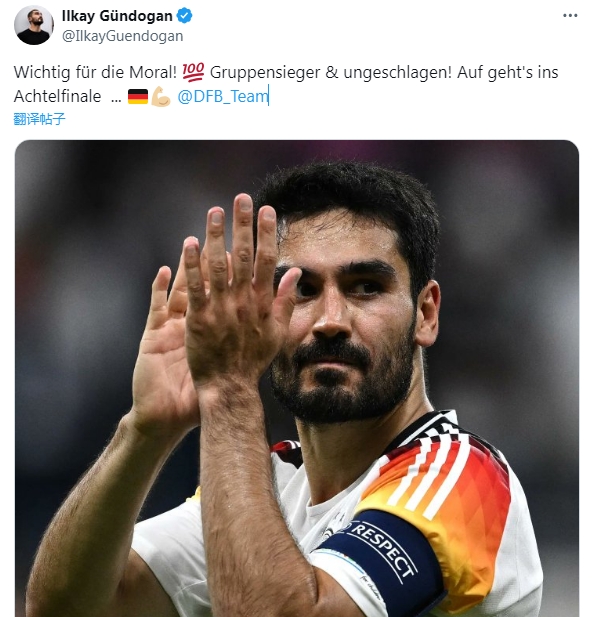Open the attached player photo
This screenshot has width=594, height=617.
[x=297, y=378]
